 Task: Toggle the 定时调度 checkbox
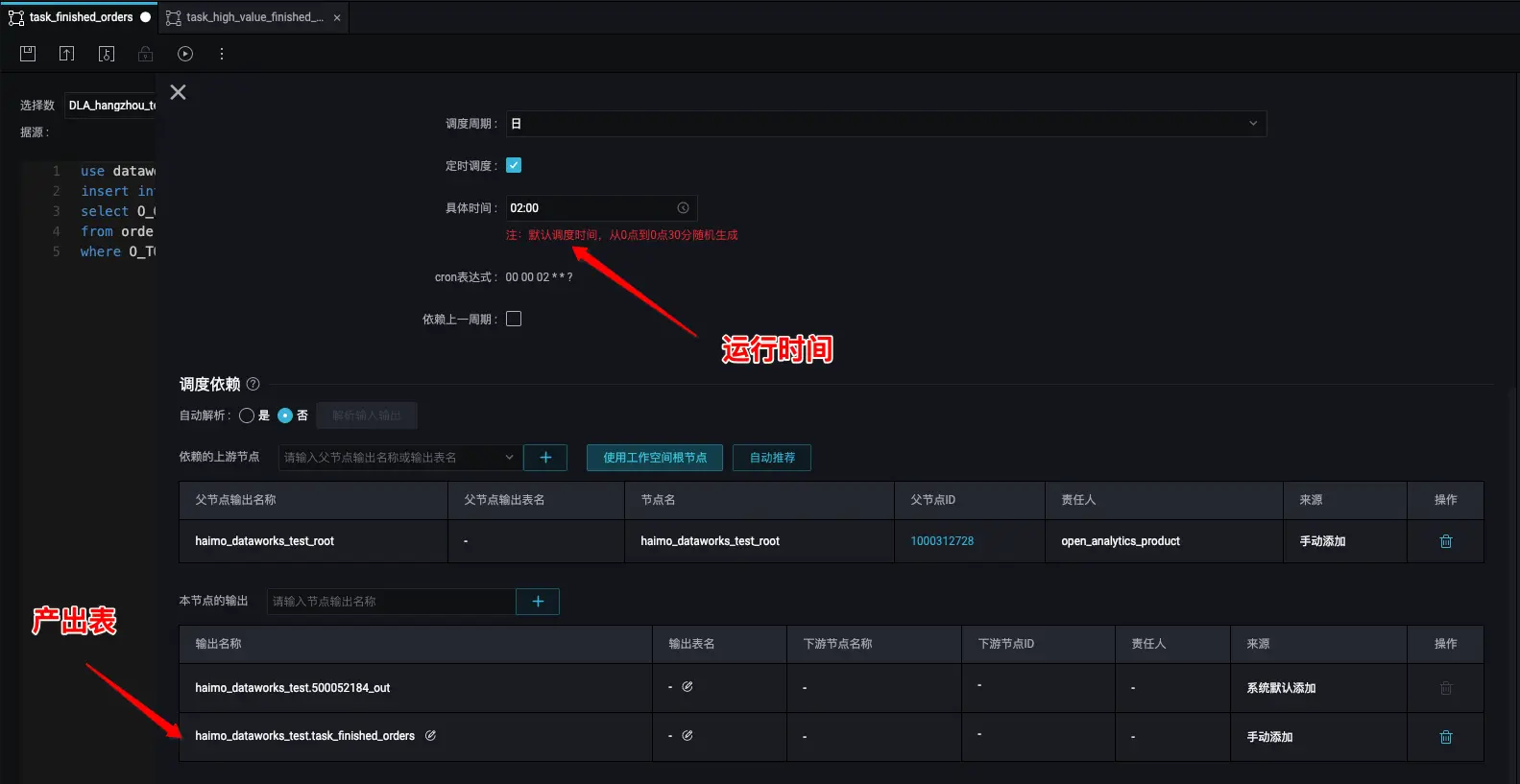[x=514, y=165]
